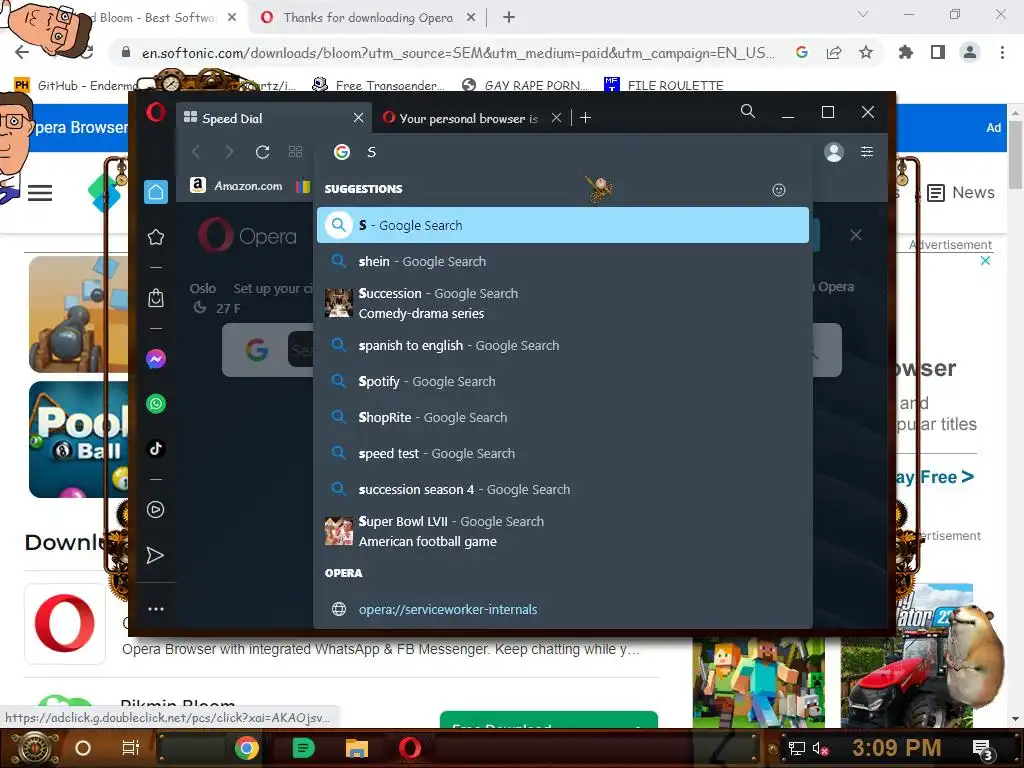This screenshot has width=1024, height=768.
Task: Open Chrome's tab search chevron
Action: pyautogui.click(x=863, y=14)
